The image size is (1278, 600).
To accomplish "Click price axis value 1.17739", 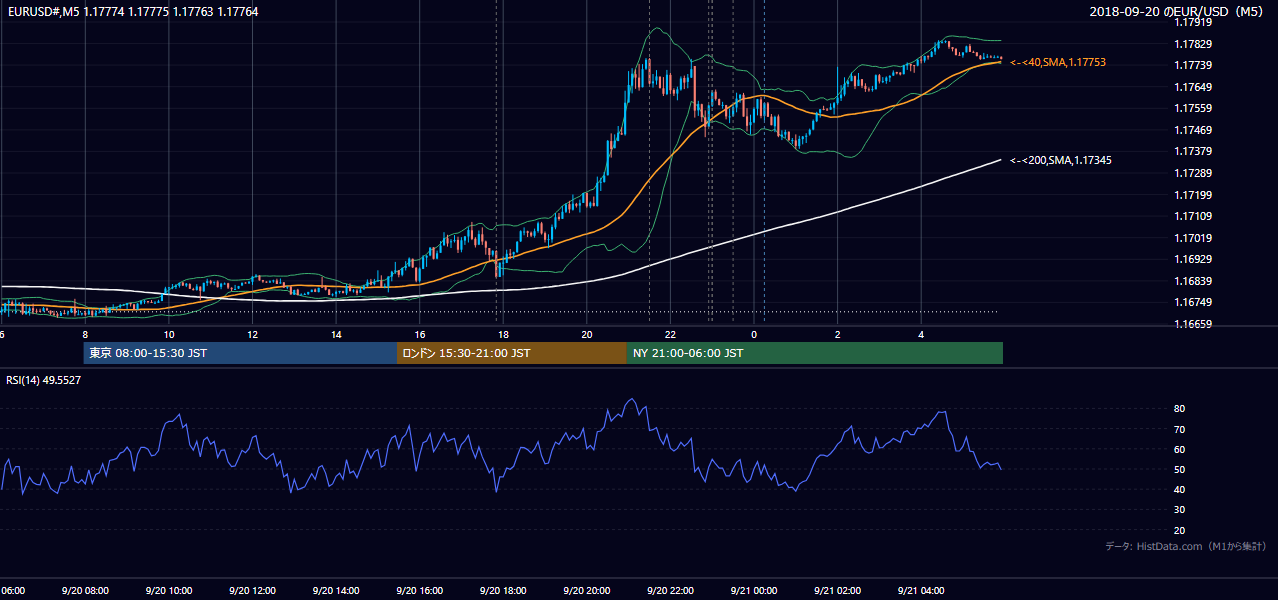I will 1193,65.
